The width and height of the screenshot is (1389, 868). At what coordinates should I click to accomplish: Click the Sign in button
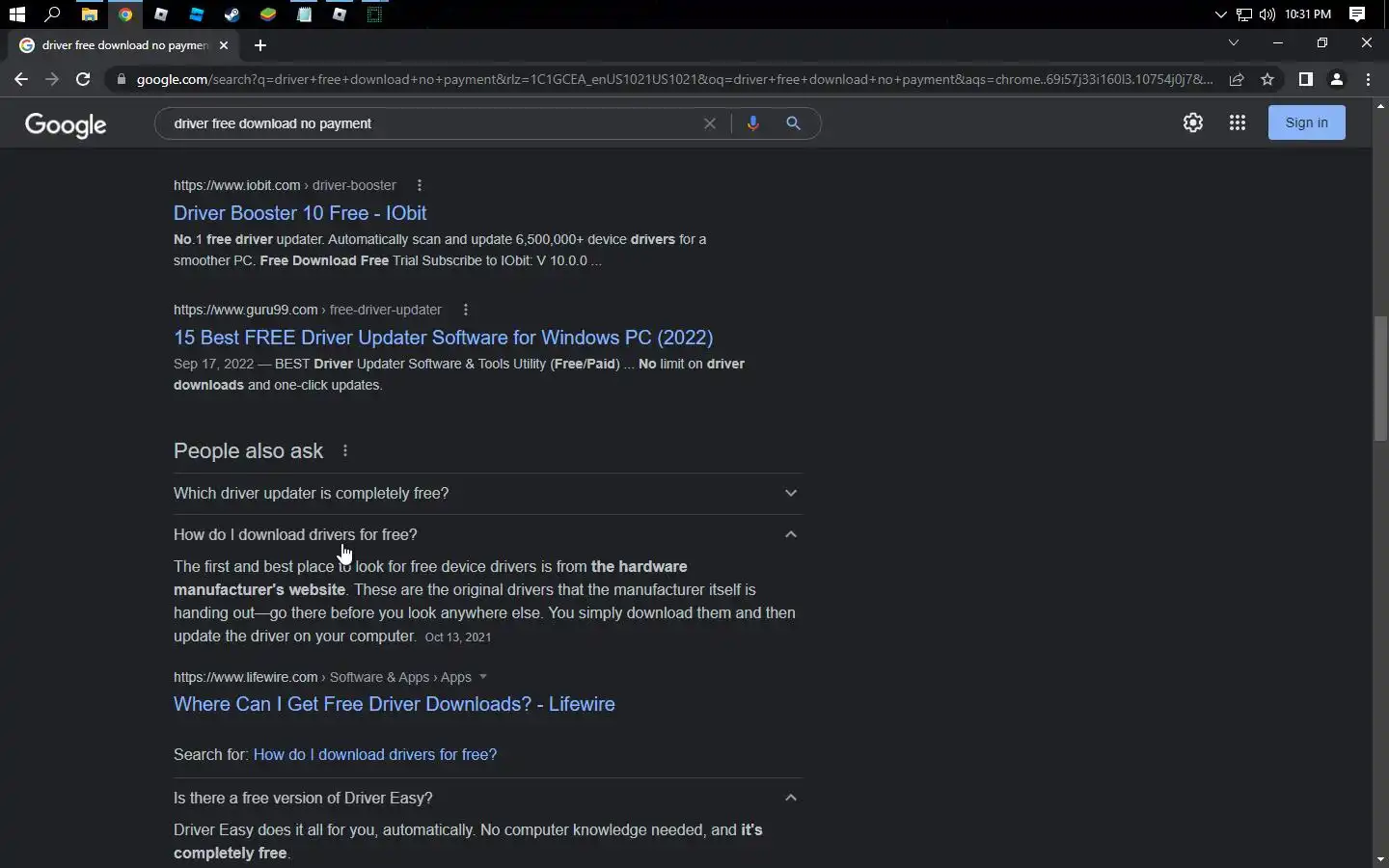pyautogui.click(x=1306, y=122)
